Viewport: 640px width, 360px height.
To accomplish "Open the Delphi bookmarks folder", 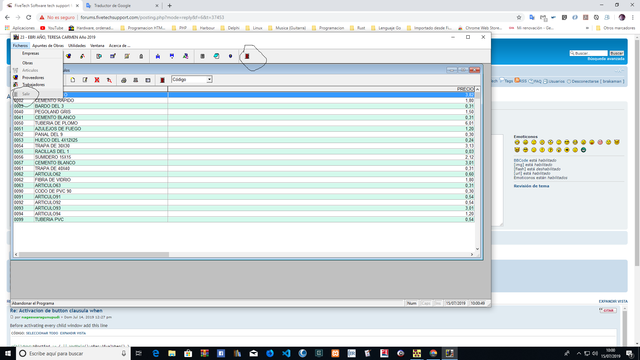I will [230, 28].
